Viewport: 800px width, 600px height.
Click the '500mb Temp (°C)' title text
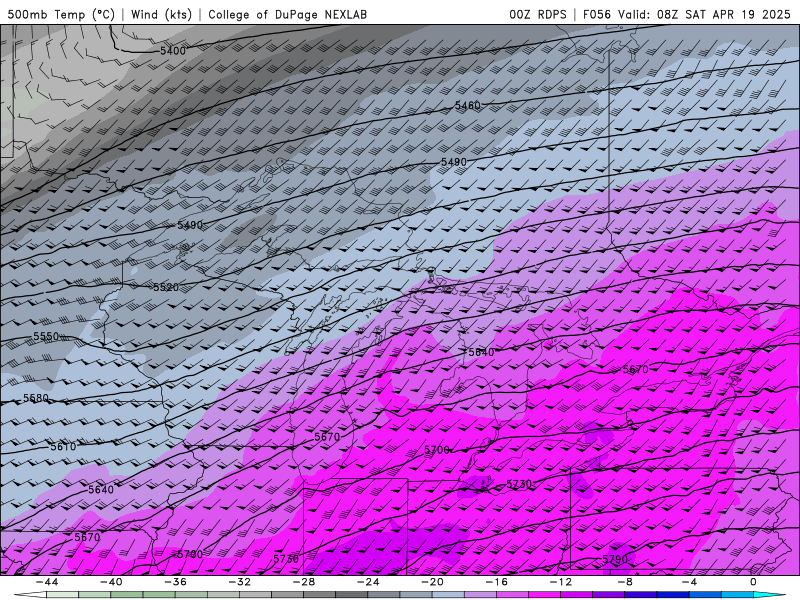point(61,14)
